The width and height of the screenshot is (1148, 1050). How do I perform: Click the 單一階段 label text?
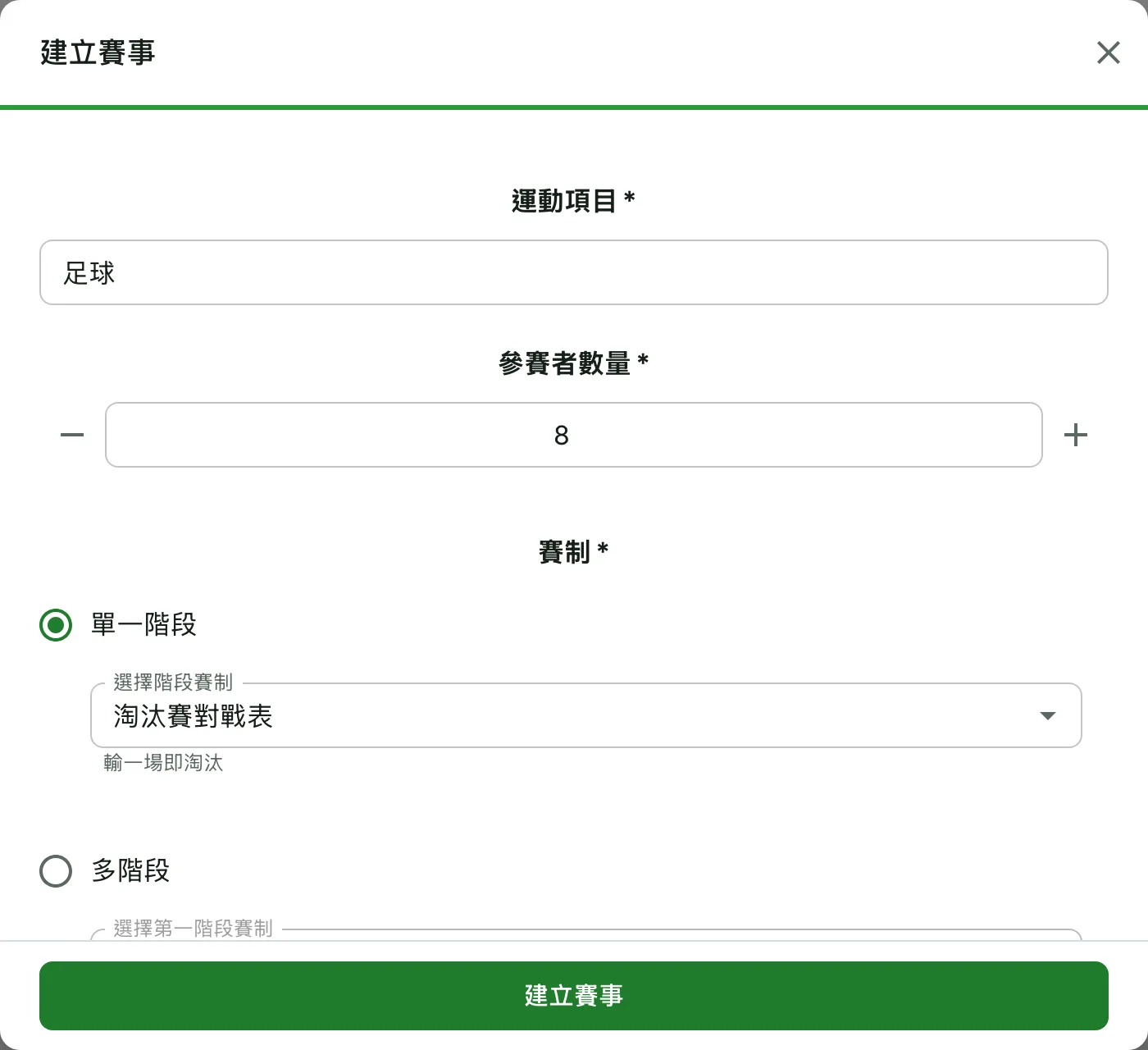tap(143, 625)
